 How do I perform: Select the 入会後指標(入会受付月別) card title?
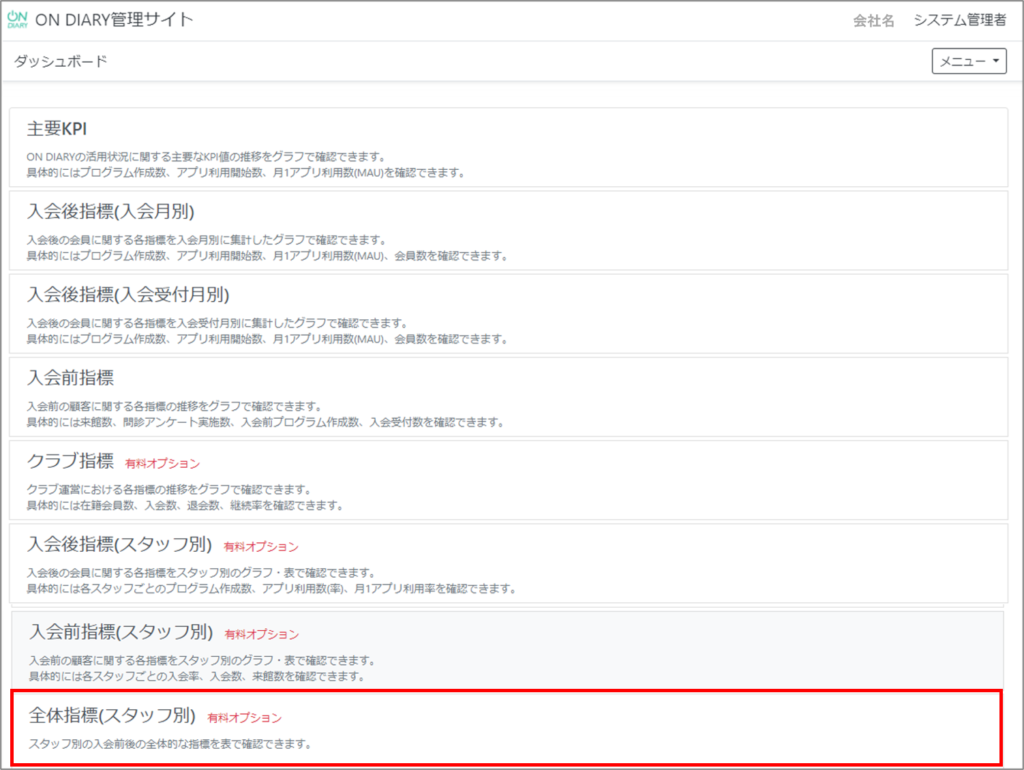pyautogui.click(x=128, y=294)
